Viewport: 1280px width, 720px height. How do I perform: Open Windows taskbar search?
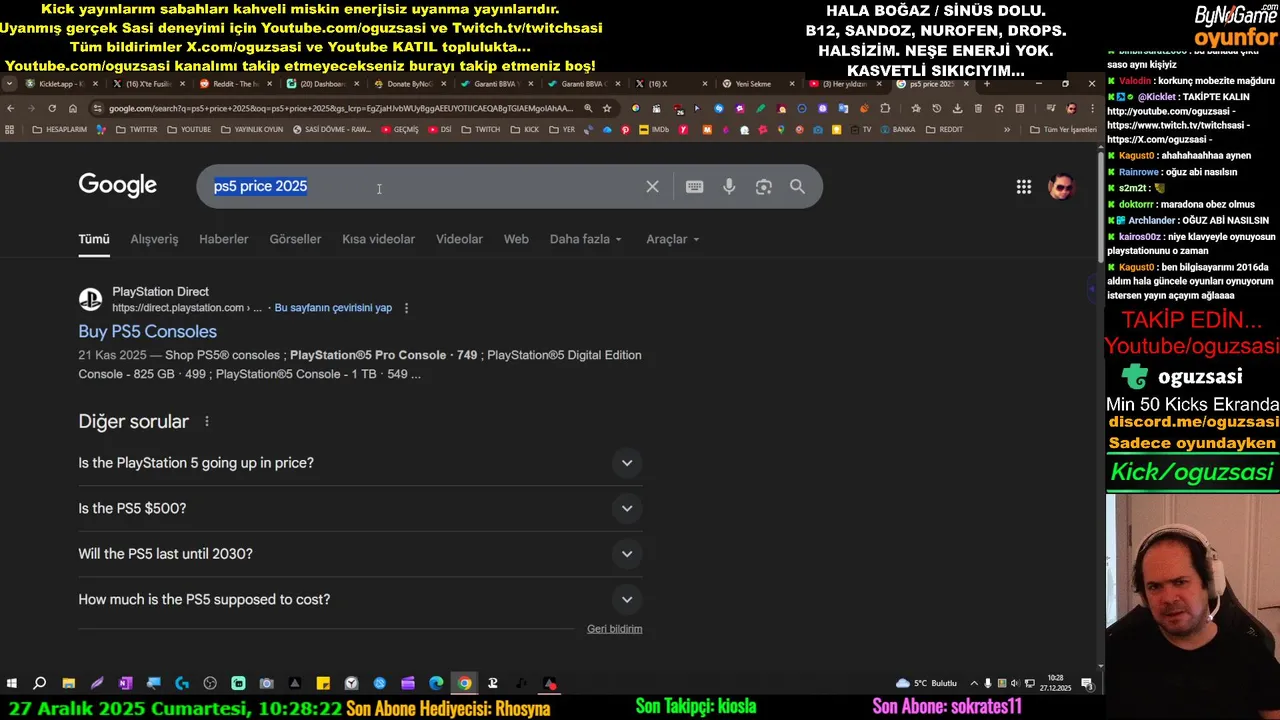(x=40, y=684)
